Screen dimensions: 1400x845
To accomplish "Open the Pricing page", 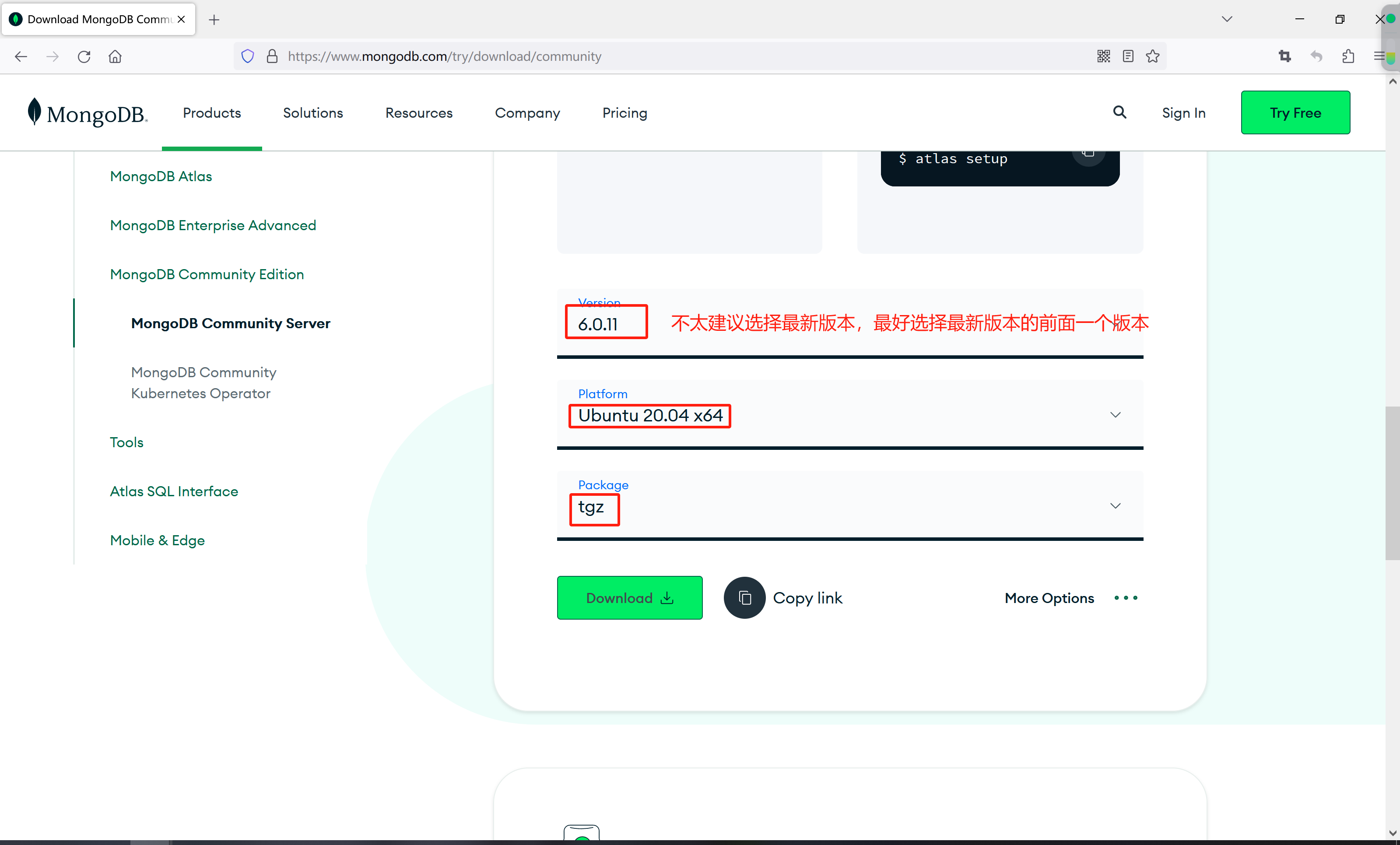I will point(625,113).
